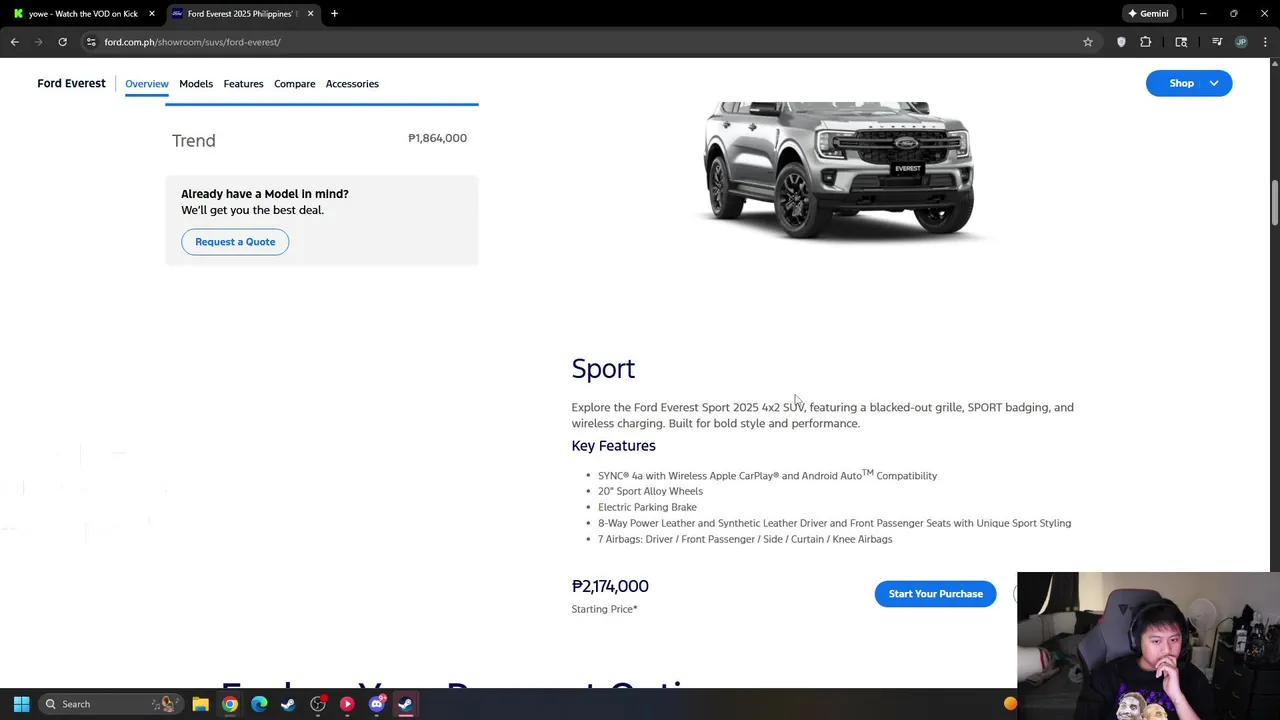Close the Kick VOD tab

[x=152, y=14]
